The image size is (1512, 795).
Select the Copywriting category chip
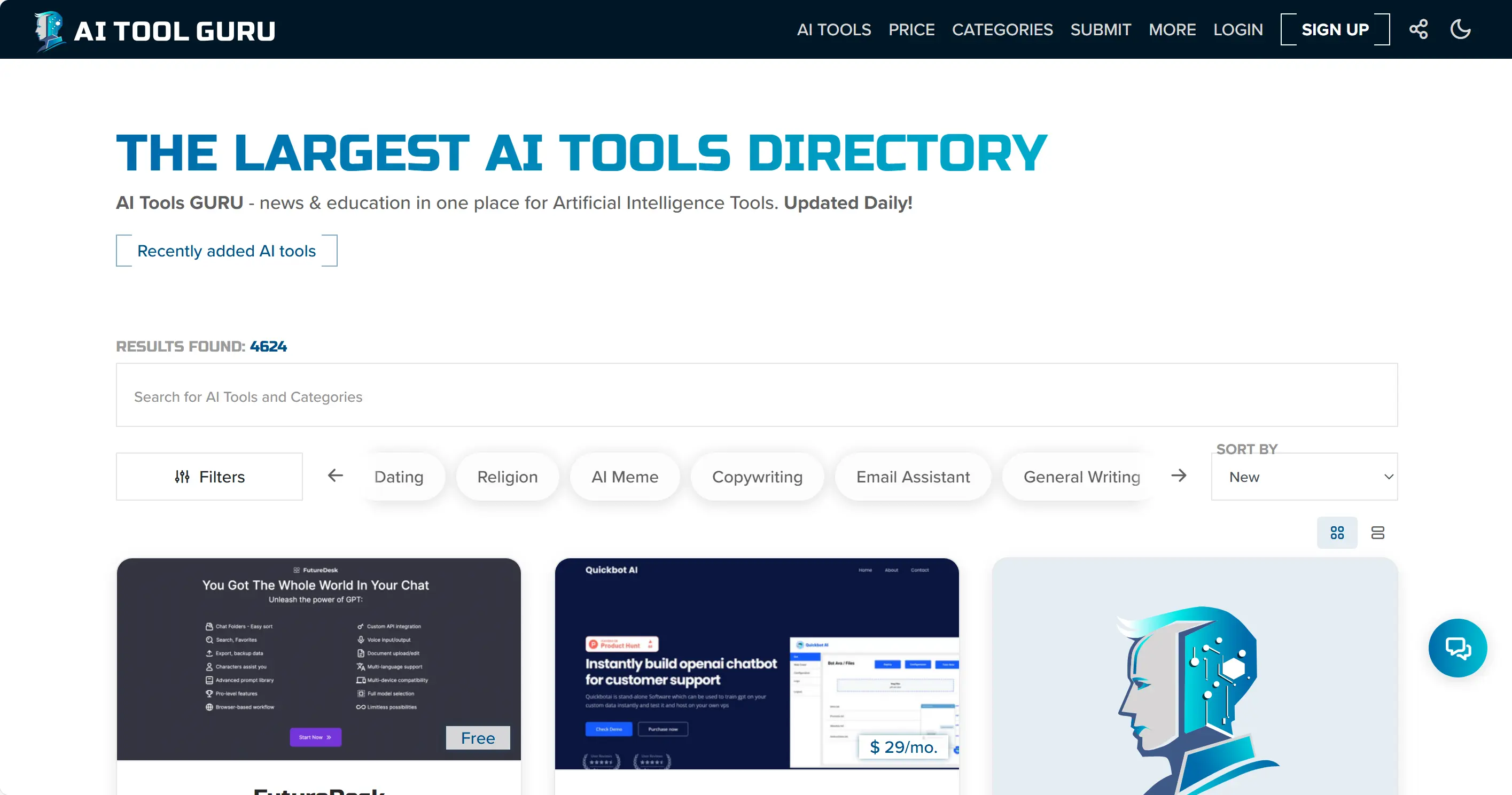click(x=757, y=477)
